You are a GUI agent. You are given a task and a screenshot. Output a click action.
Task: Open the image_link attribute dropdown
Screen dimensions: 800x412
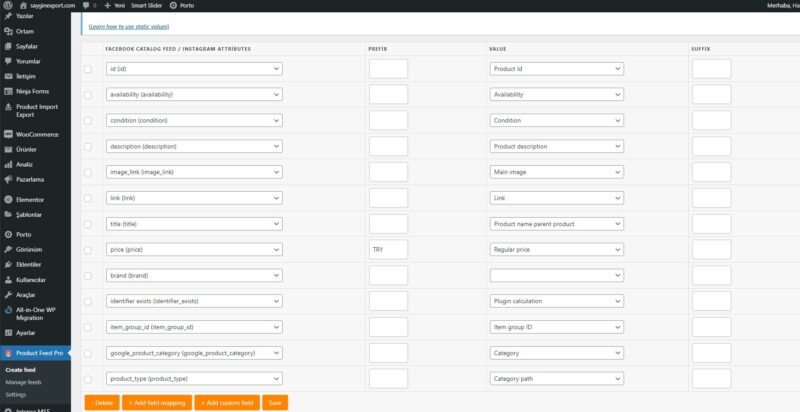click(x=194, y=172)
